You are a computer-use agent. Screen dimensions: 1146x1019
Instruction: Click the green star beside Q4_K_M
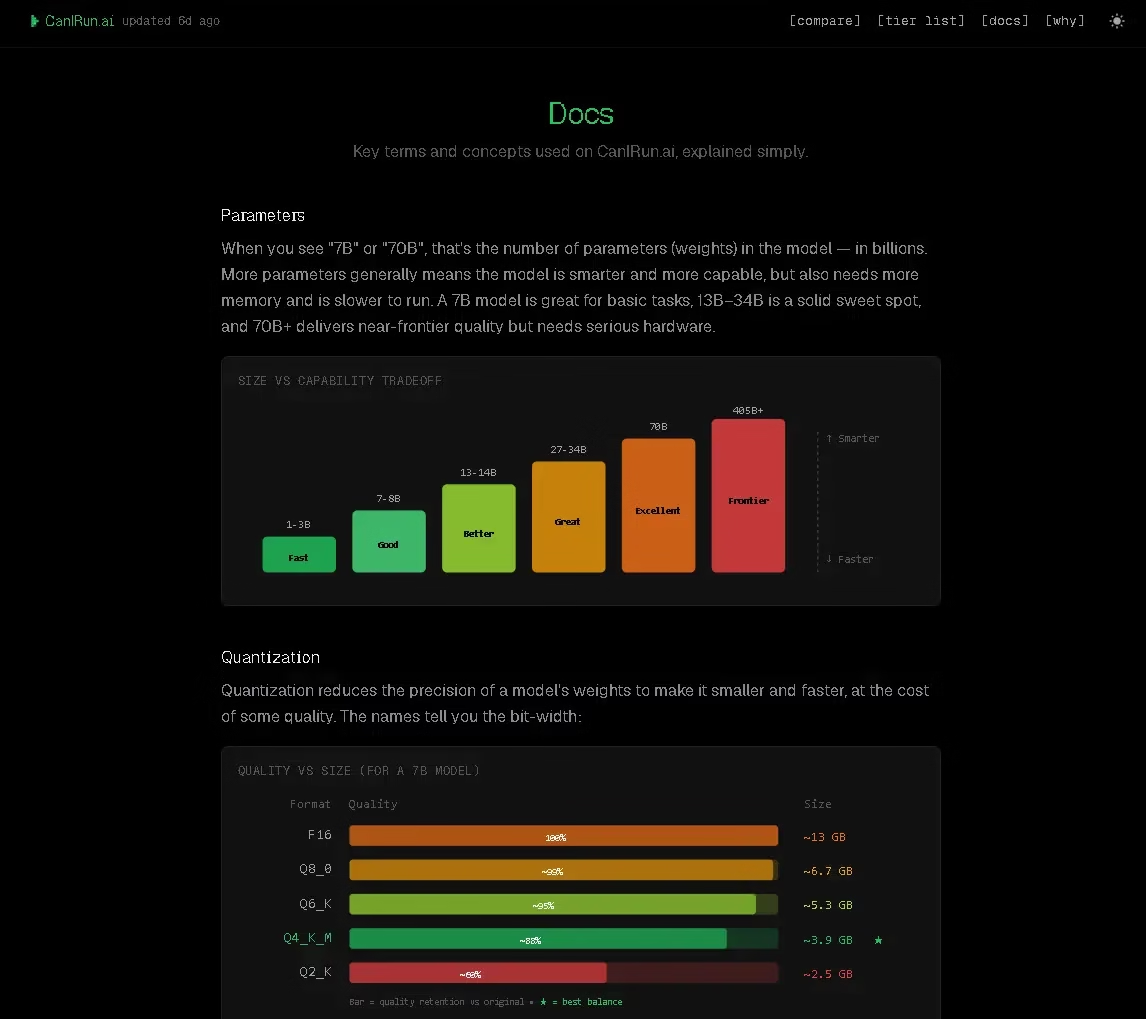pos(878,940)
